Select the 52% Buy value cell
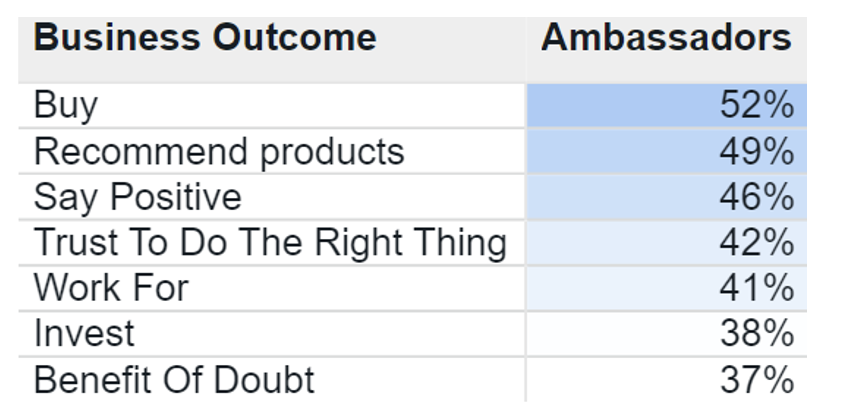 tap(666, 106)
